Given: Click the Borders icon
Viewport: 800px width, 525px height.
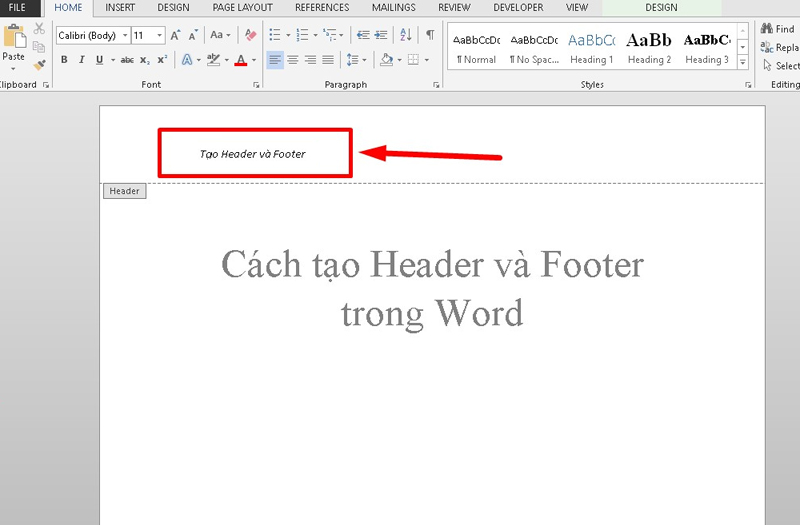Looking at the screenshot, I should [413, 60].
